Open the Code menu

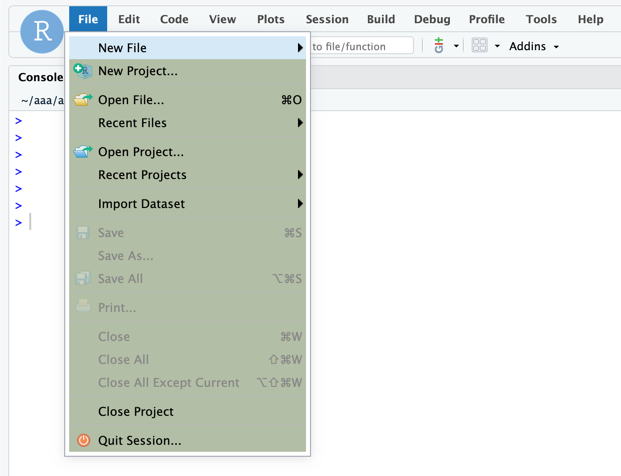[x=174, y=19]
